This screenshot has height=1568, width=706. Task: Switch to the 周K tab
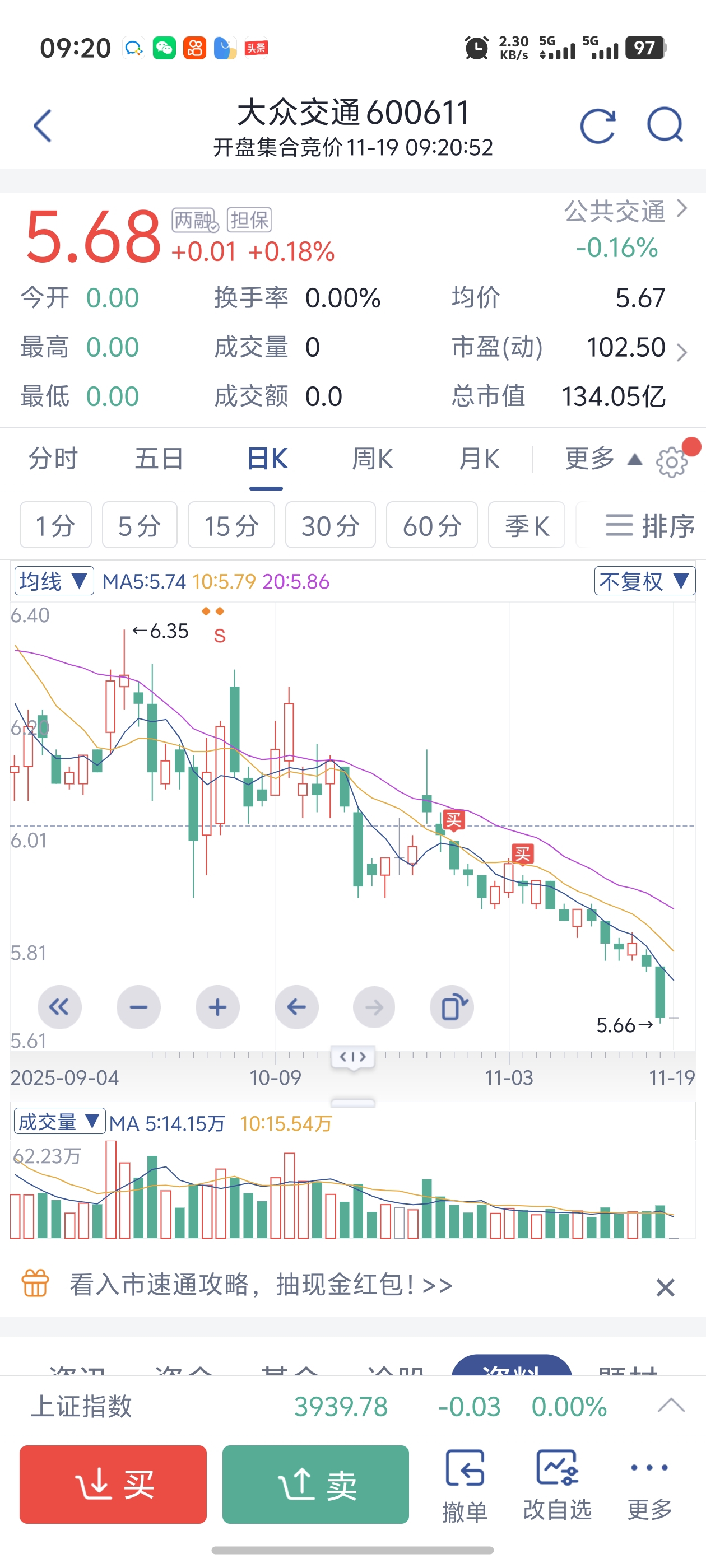coord(372,459)
